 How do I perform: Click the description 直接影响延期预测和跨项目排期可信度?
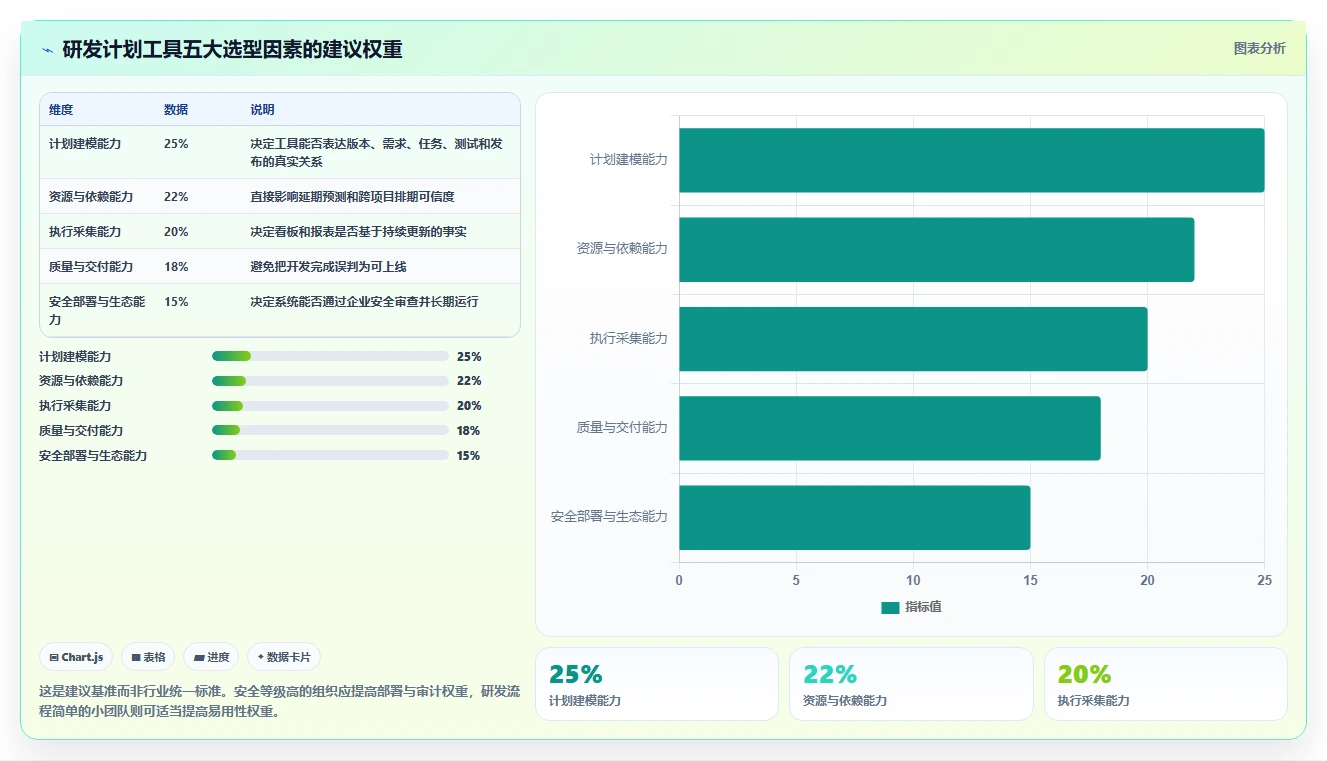pyautogui.click(x=353, y=197)
